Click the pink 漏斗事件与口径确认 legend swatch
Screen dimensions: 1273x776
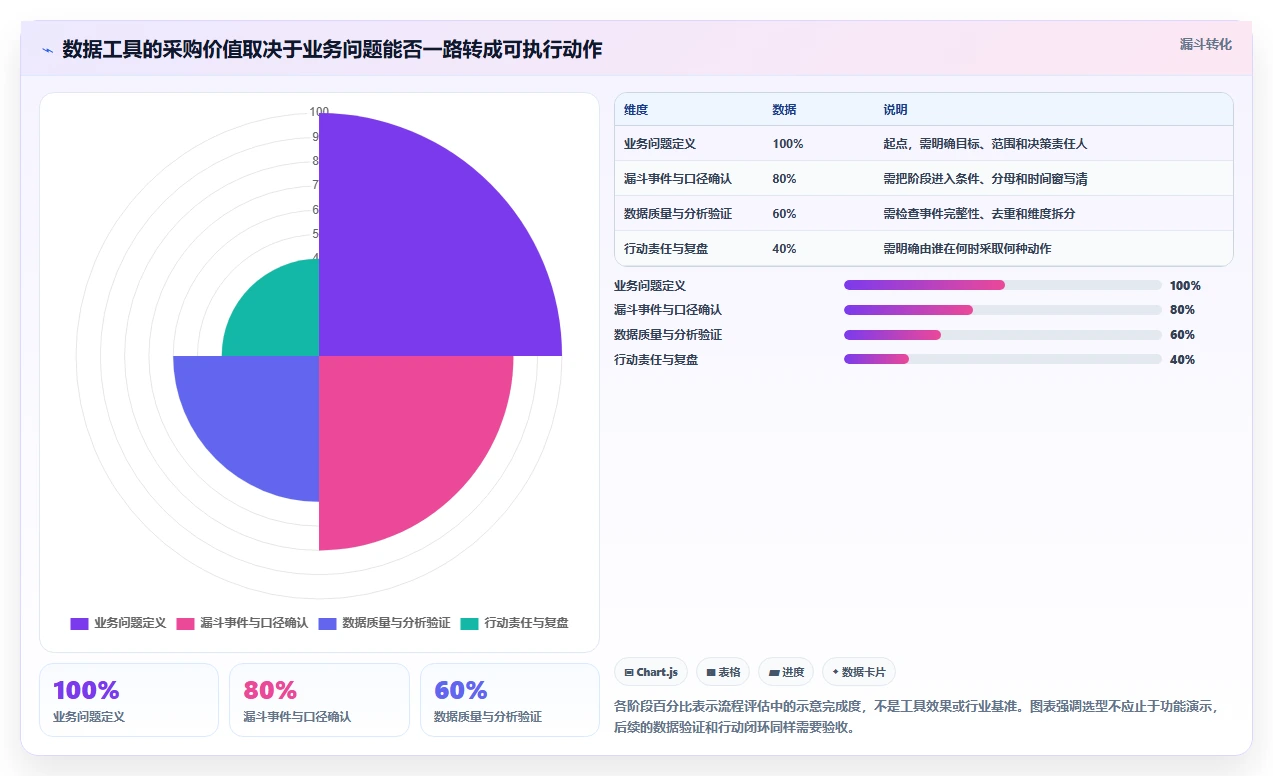click(186, 624)
